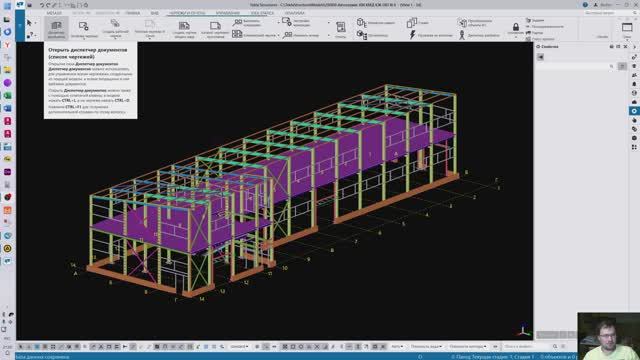Open the 'standard' selection filter dropdown
This screenshot has height=360, width=640.
pyautogui.click(x=239, y=347)
